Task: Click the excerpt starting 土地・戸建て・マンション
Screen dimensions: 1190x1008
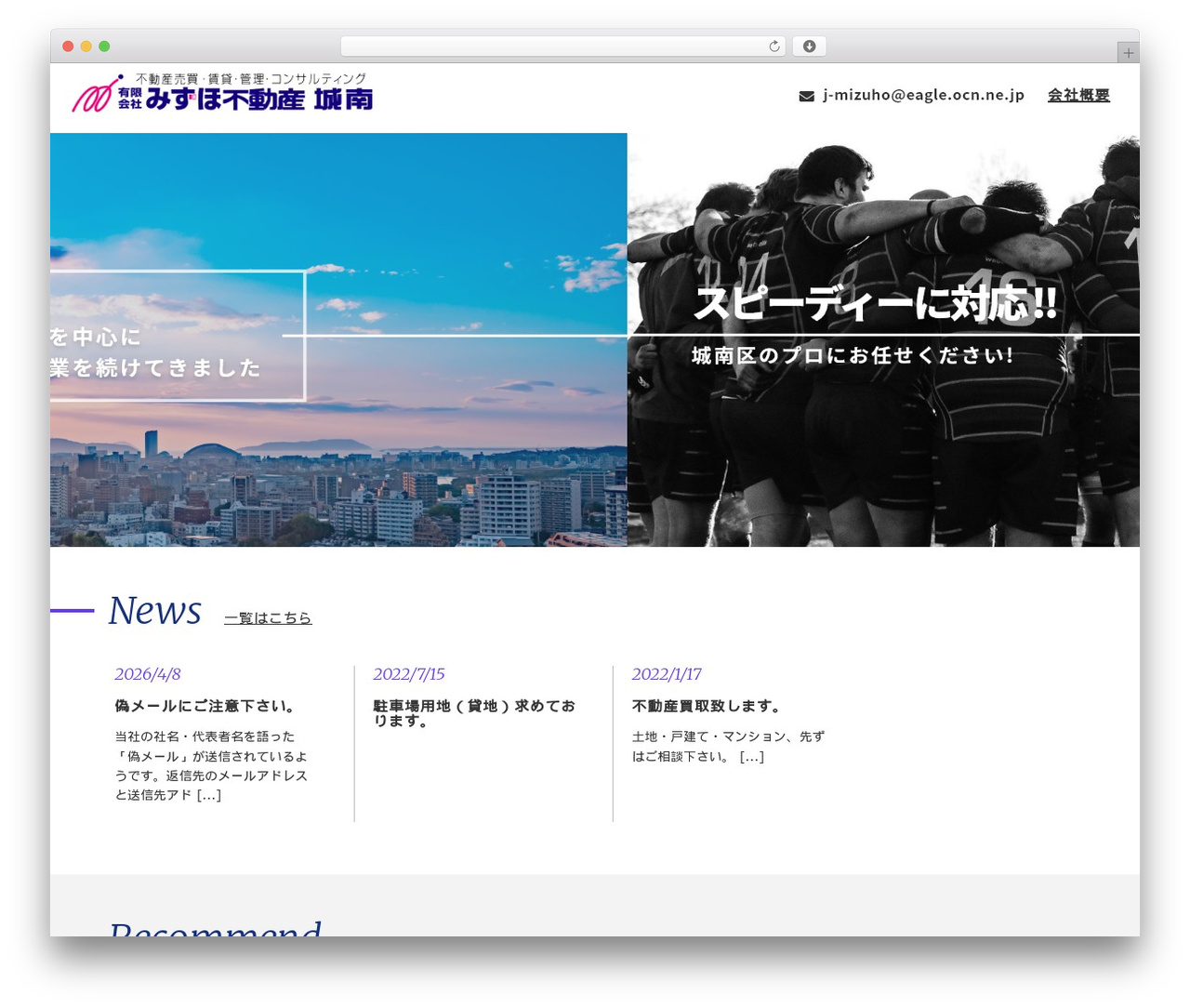Action: [x=728, y=747]
